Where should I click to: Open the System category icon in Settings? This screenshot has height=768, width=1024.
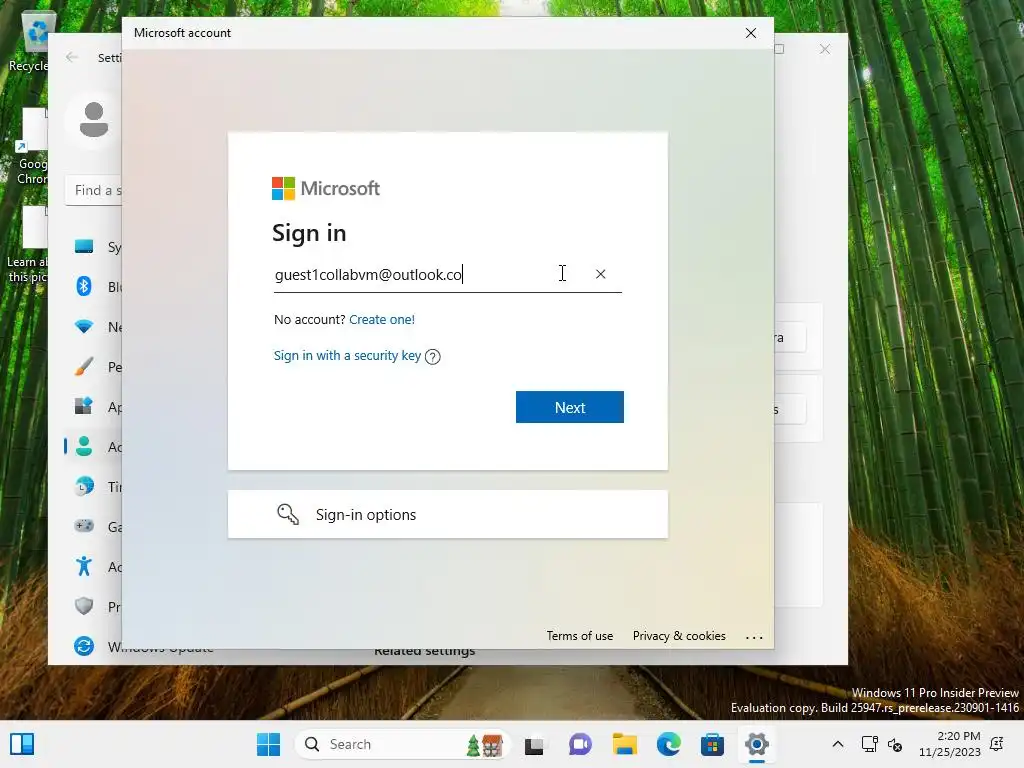(x=84, y=246)
